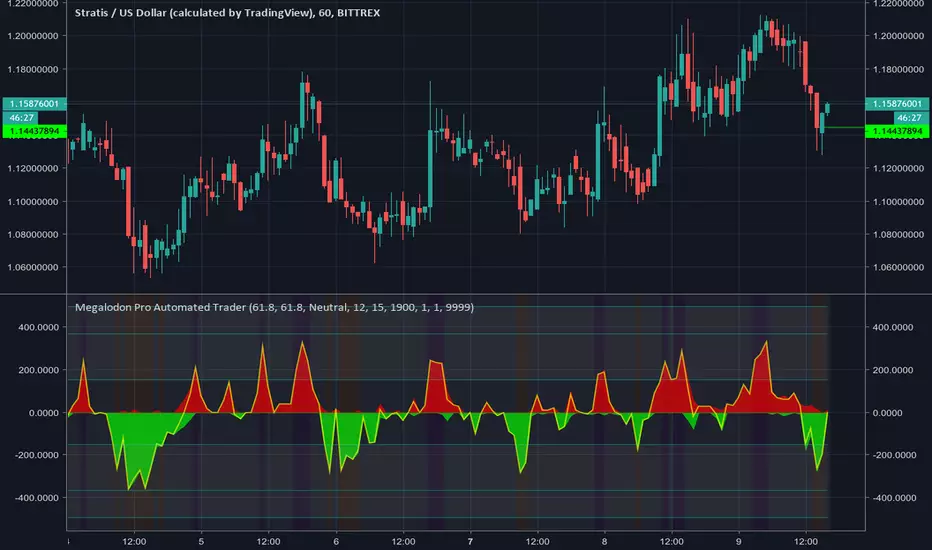
Task: Click the -200.0000 indicator value on left axis
Action: click(x=37, y=455)
